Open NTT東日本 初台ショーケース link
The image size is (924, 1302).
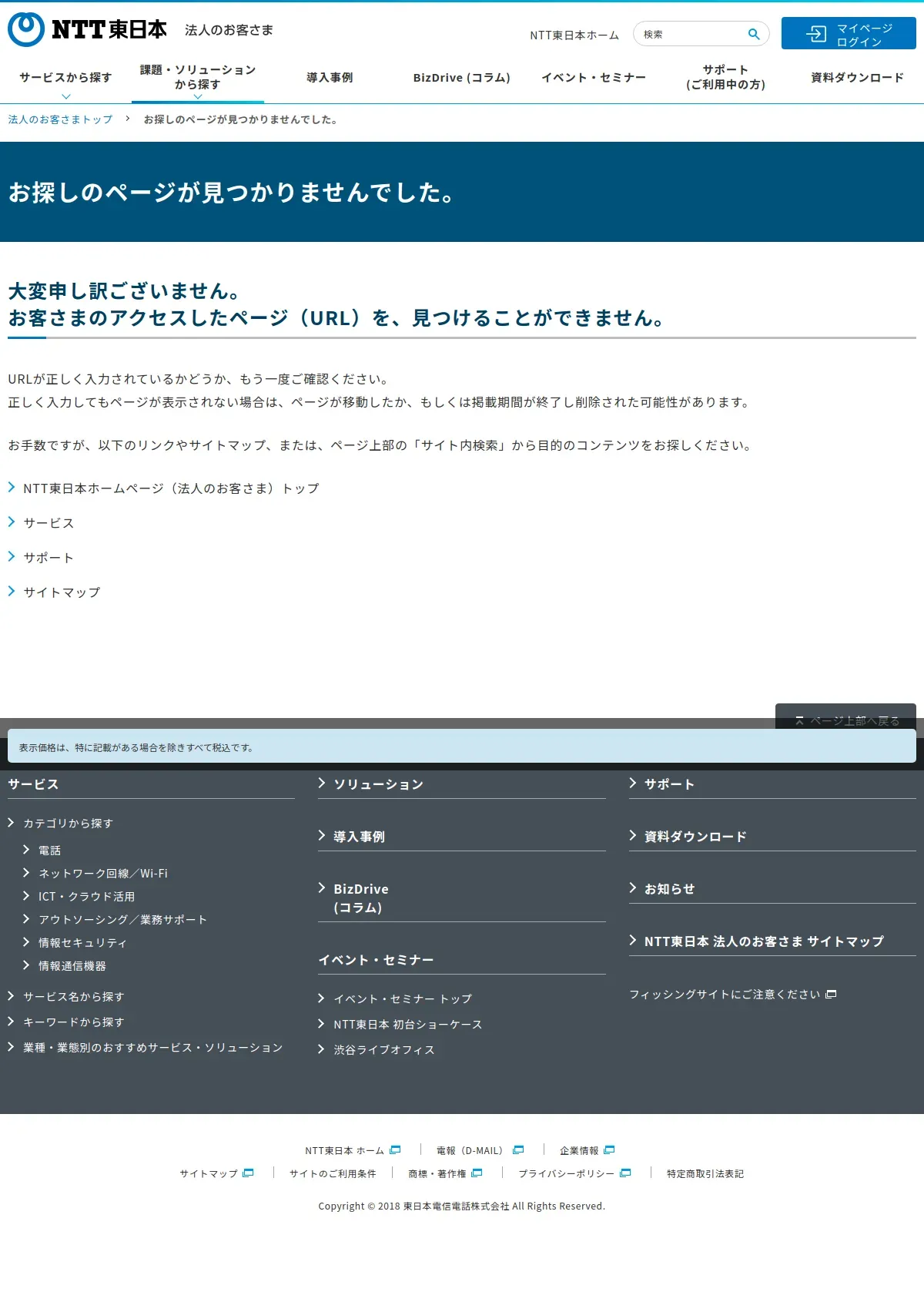[408, 1025]
